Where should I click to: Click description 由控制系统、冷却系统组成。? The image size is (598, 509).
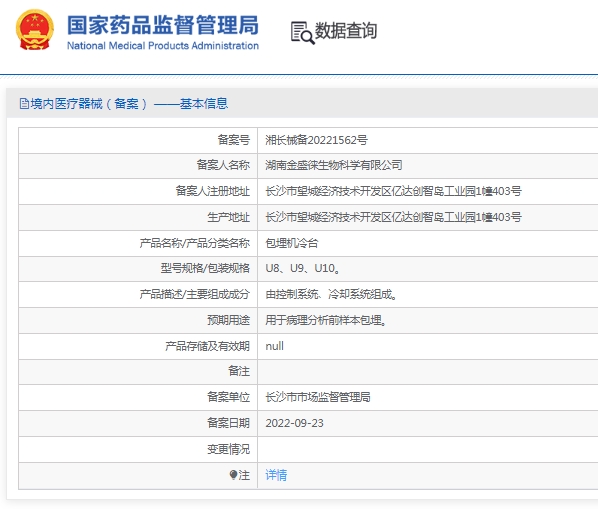pos(331,294)
